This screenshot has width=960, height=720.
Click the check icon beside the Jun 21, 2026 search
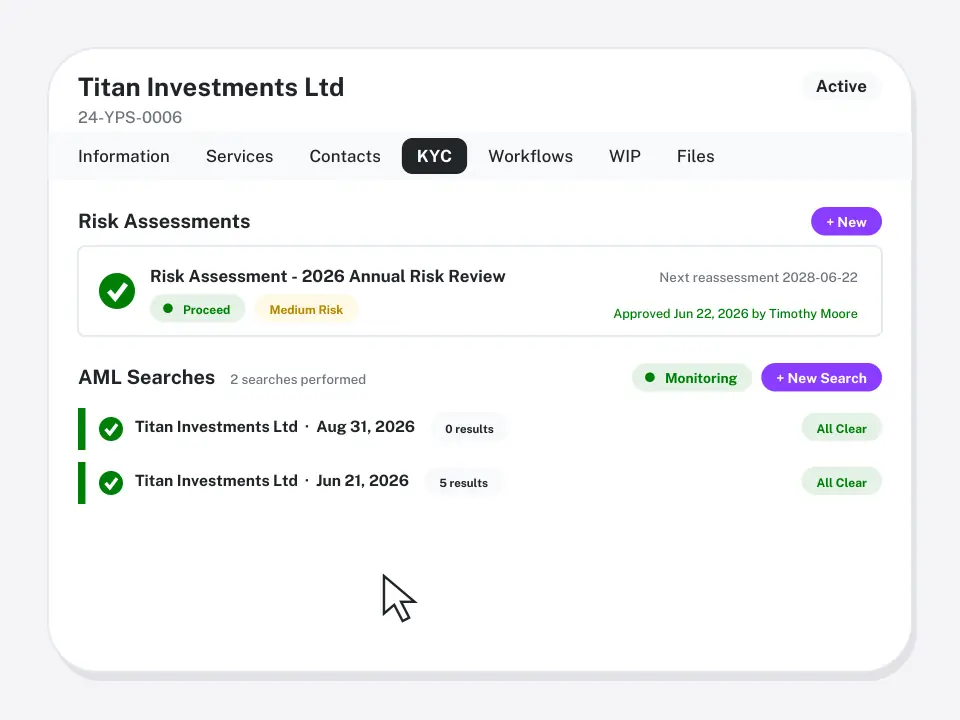pyautogui.click(x=111, y=482)
